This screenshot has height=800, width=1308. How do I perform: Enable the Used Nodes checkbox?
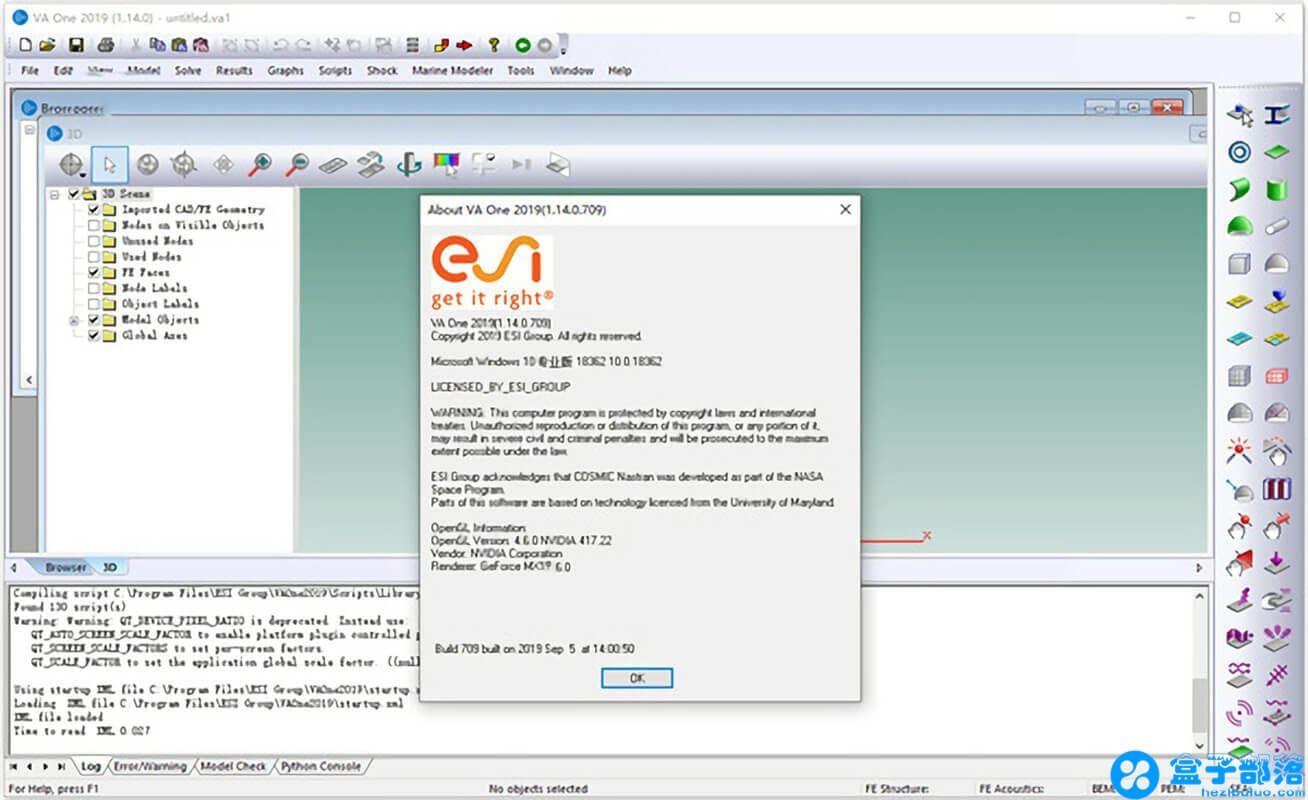[x=94, y=257]
